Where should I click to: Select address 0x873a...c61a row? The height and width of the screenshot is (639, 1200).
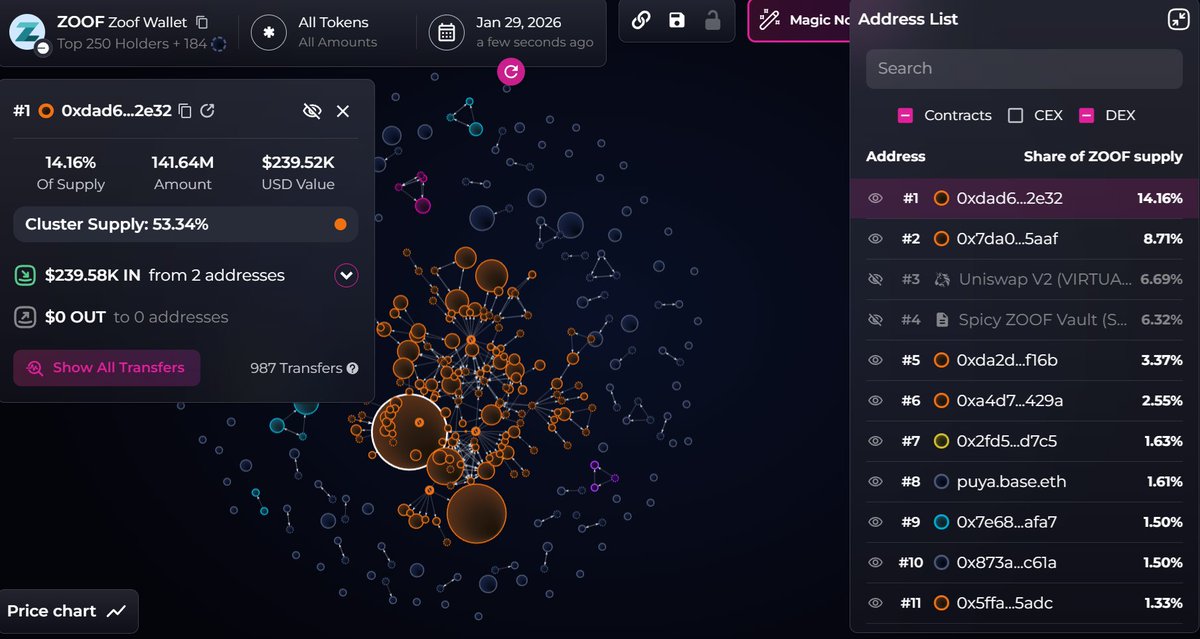pyautogui.click(x=1025, y=563)
